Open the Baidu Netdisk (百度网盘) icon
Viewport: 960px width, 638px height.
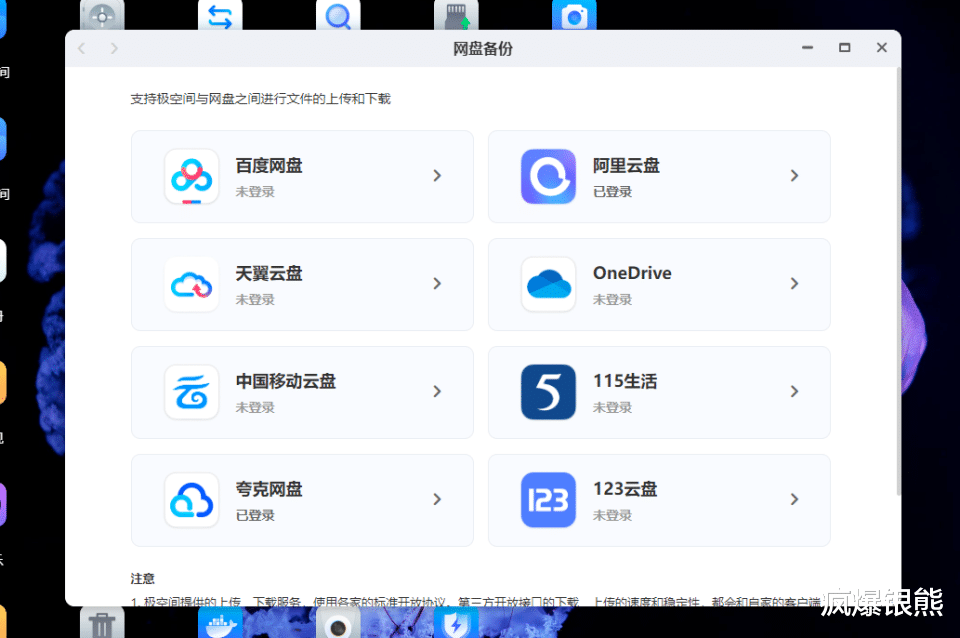click(192, 176)
